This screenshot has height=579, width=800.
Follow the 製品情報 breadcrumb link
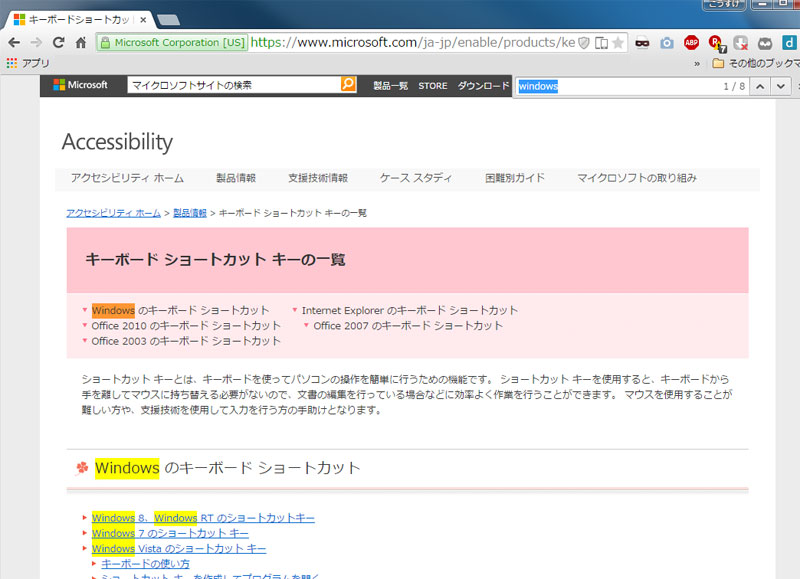(190, 213)
